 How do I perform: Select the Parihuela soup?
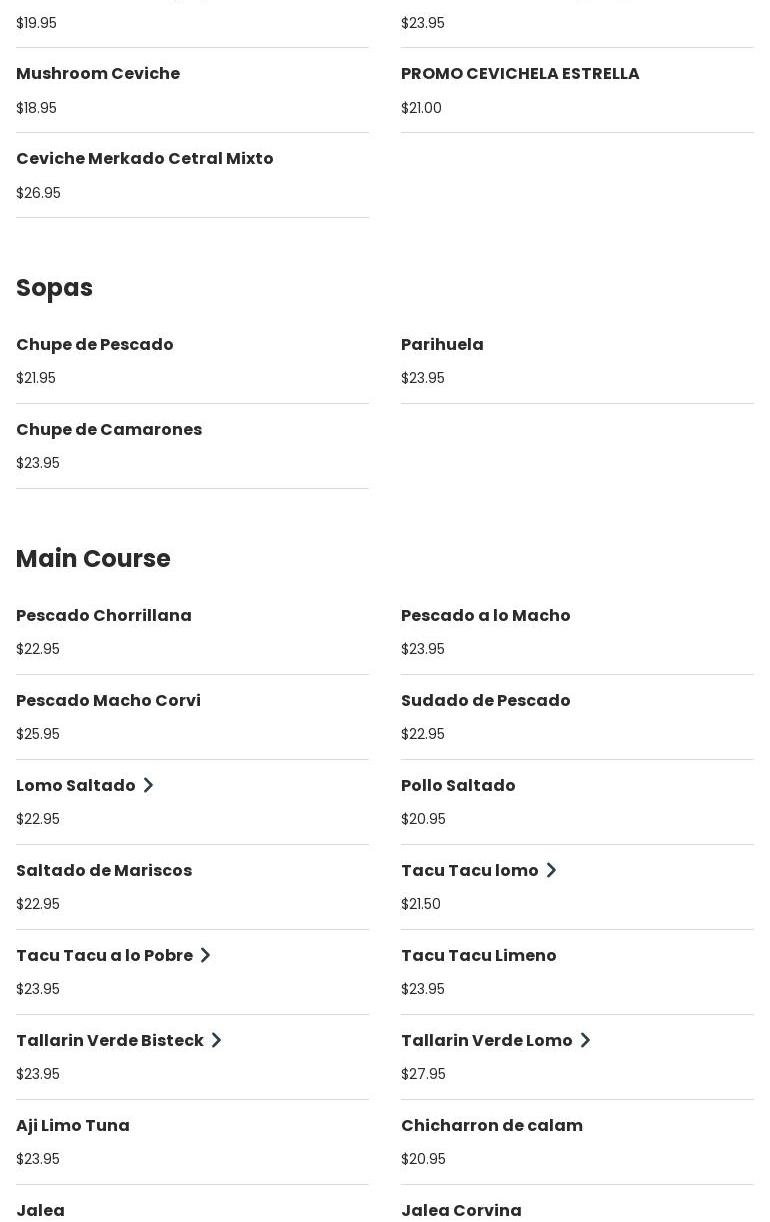point(442,345)
